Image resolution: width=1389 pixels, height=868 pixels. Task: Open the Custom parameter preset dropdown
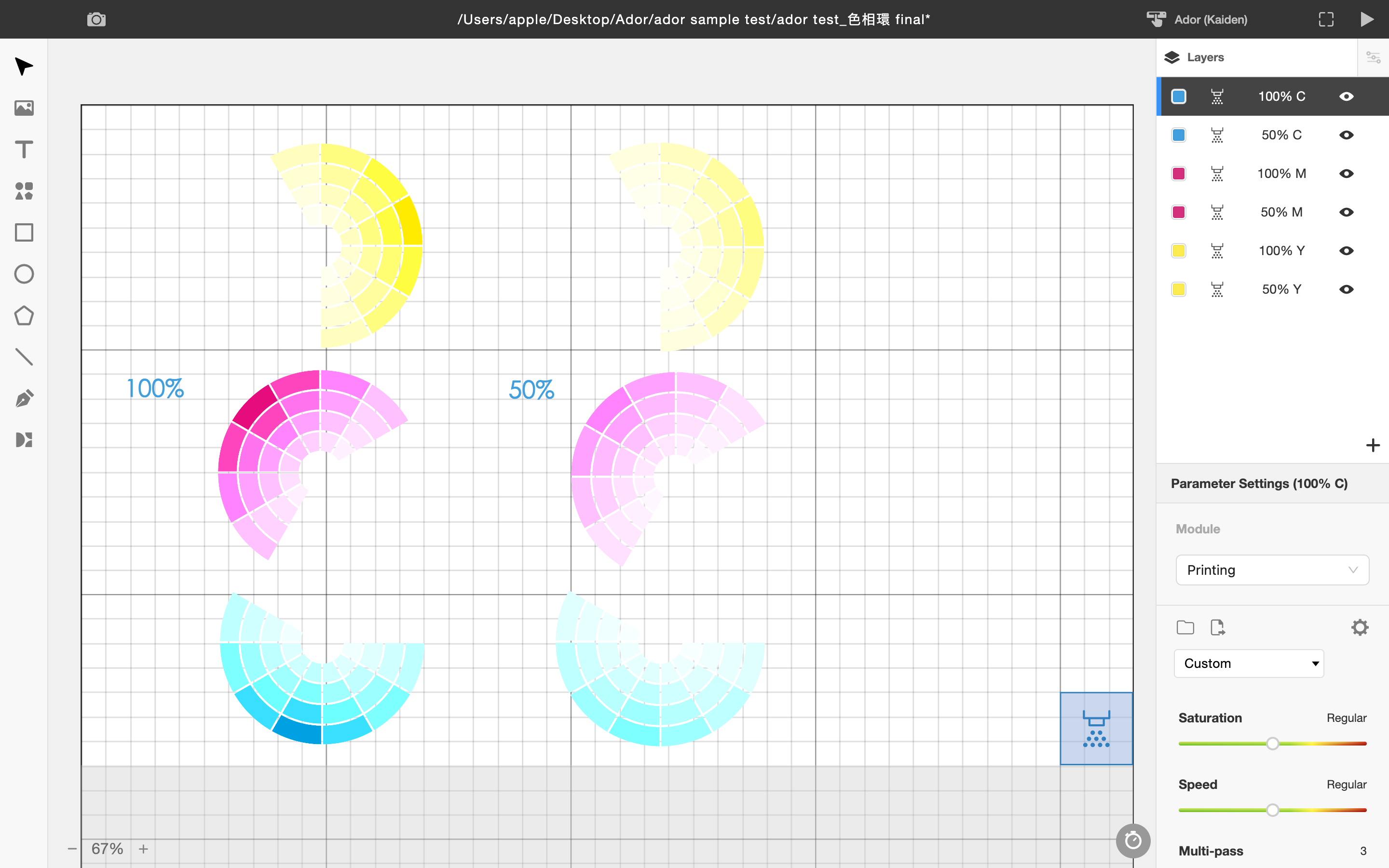(x=1249, y=663)
